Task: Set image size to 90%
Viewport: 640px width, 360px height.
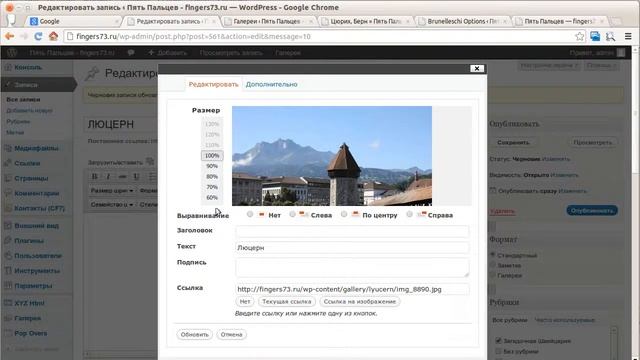Action: pyautogui.click(x=212, y=166)
